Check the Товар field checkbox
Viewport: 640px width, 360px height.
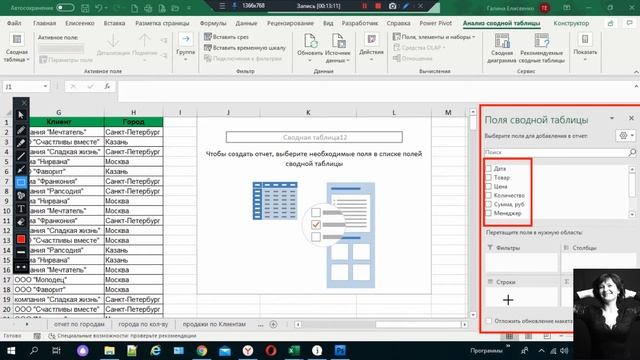pyautogui.click(x=489, y=178)
